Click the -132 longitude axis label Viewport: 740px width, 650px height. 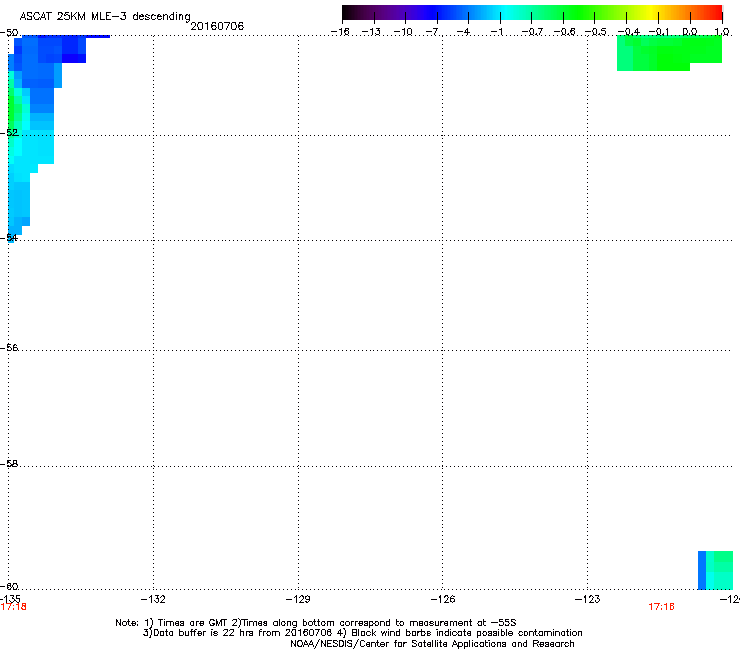click(153, 599)
